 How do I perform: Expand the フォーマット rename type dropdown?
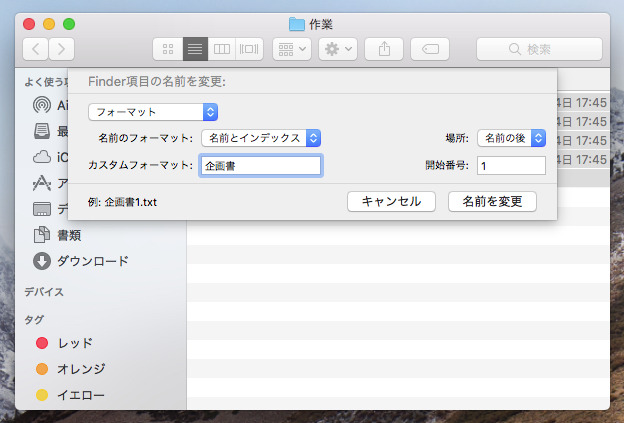(x=153, y=112)
